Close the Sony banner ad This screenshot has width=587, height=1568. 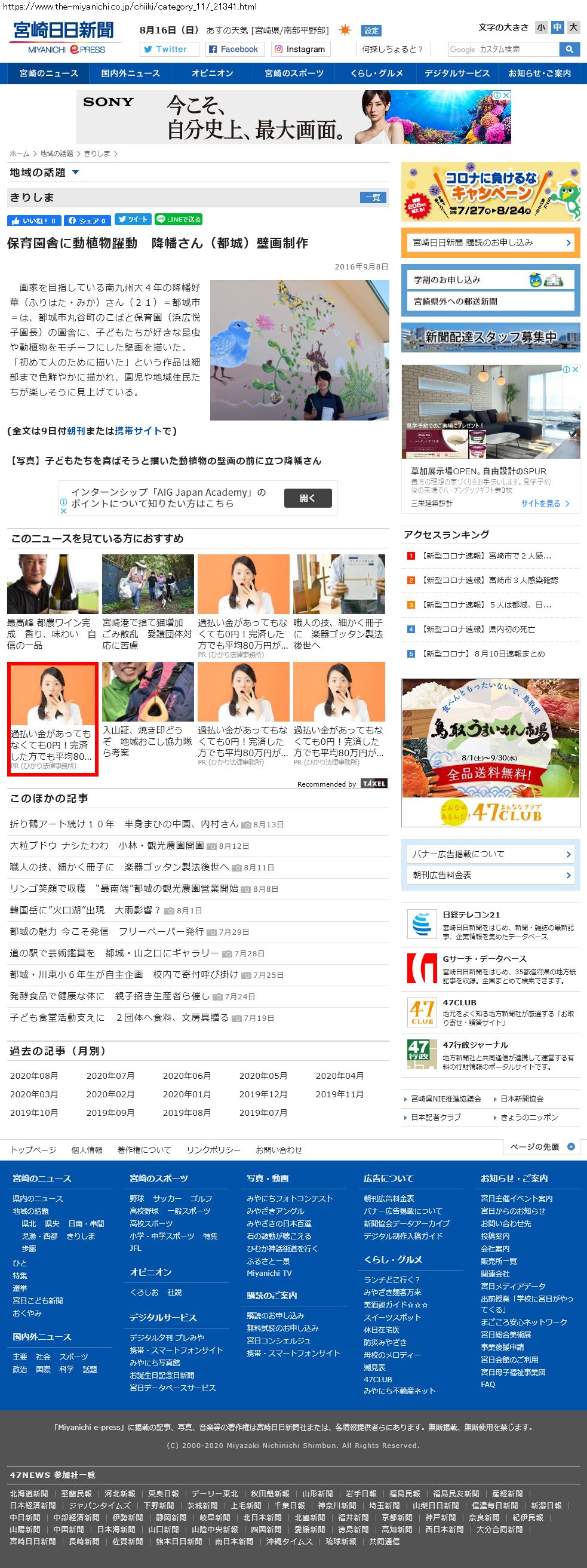(506, 95)
